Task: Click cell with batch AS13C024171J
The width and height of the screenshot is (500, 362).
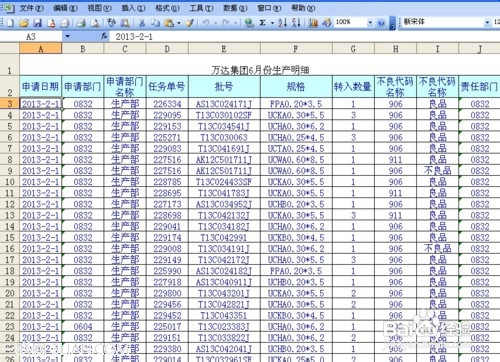Action: 224,104
